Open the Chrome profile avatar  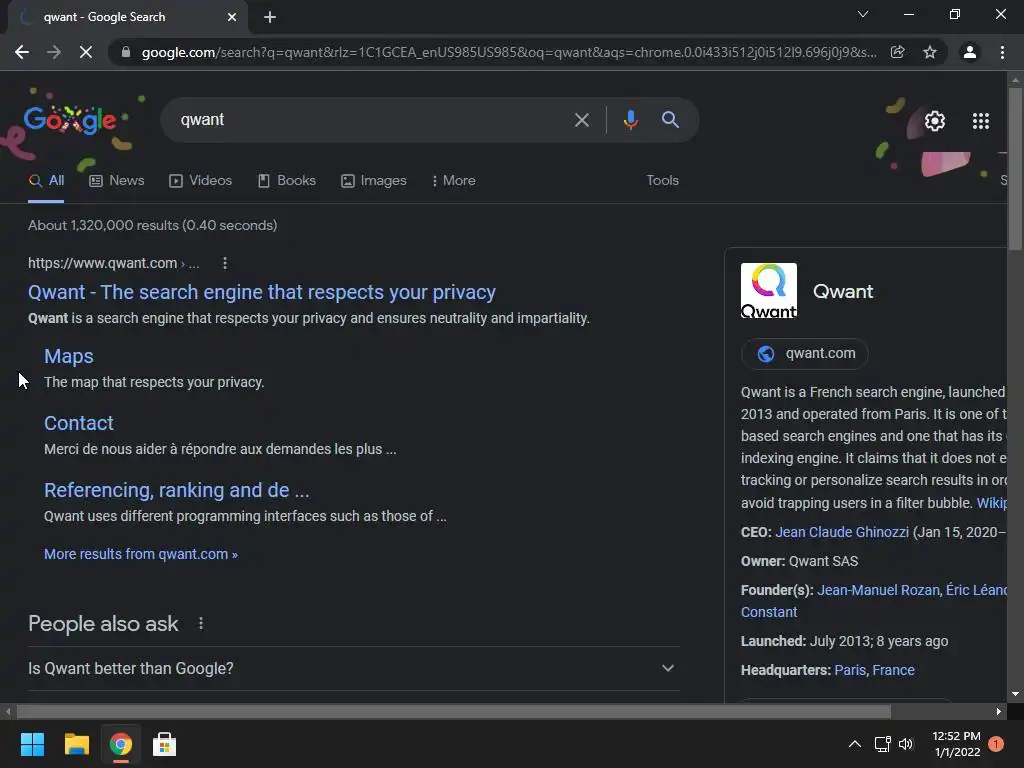[x=970, y=52]
